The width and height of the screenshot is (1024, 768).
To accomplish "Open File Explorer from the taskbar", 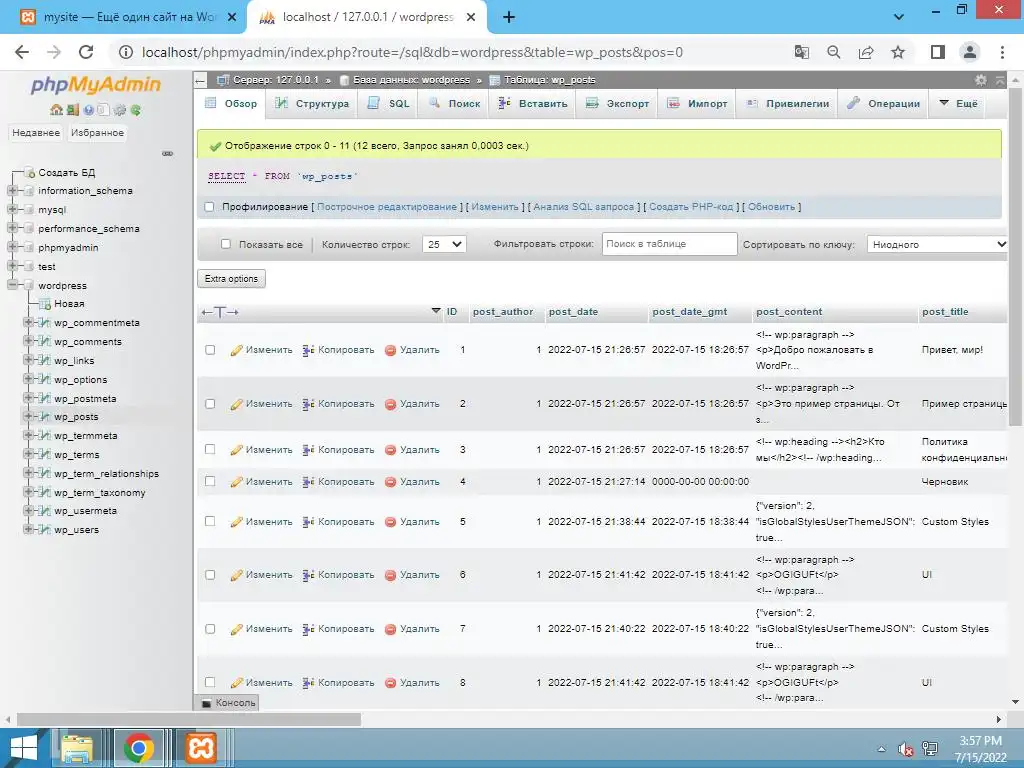I will point(77,748).
